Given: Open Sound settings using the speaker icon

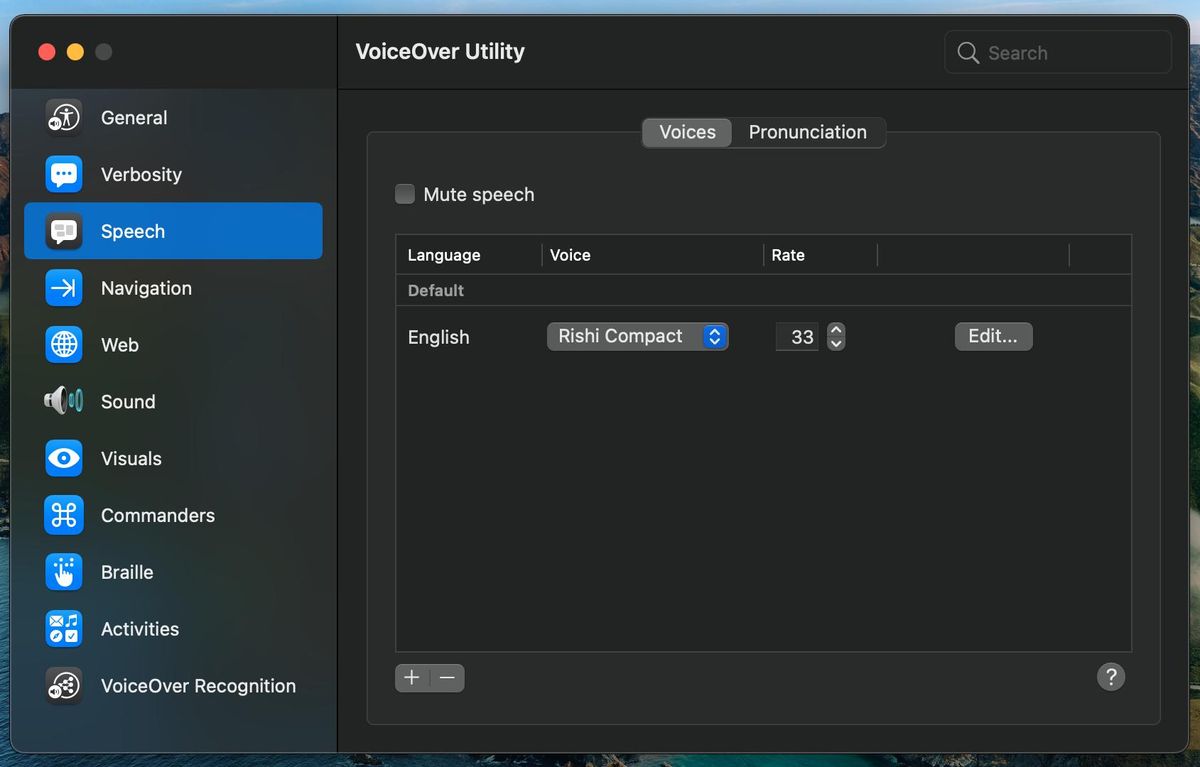Looking at the screenshot, I should 63,401.
